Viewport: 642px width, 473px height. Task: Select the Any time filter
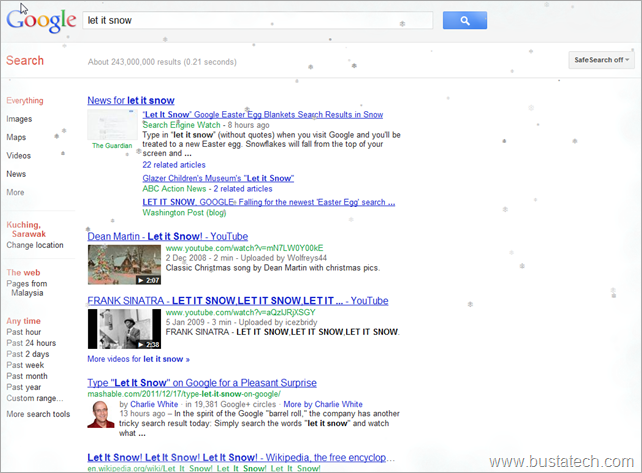click(23, 321)
